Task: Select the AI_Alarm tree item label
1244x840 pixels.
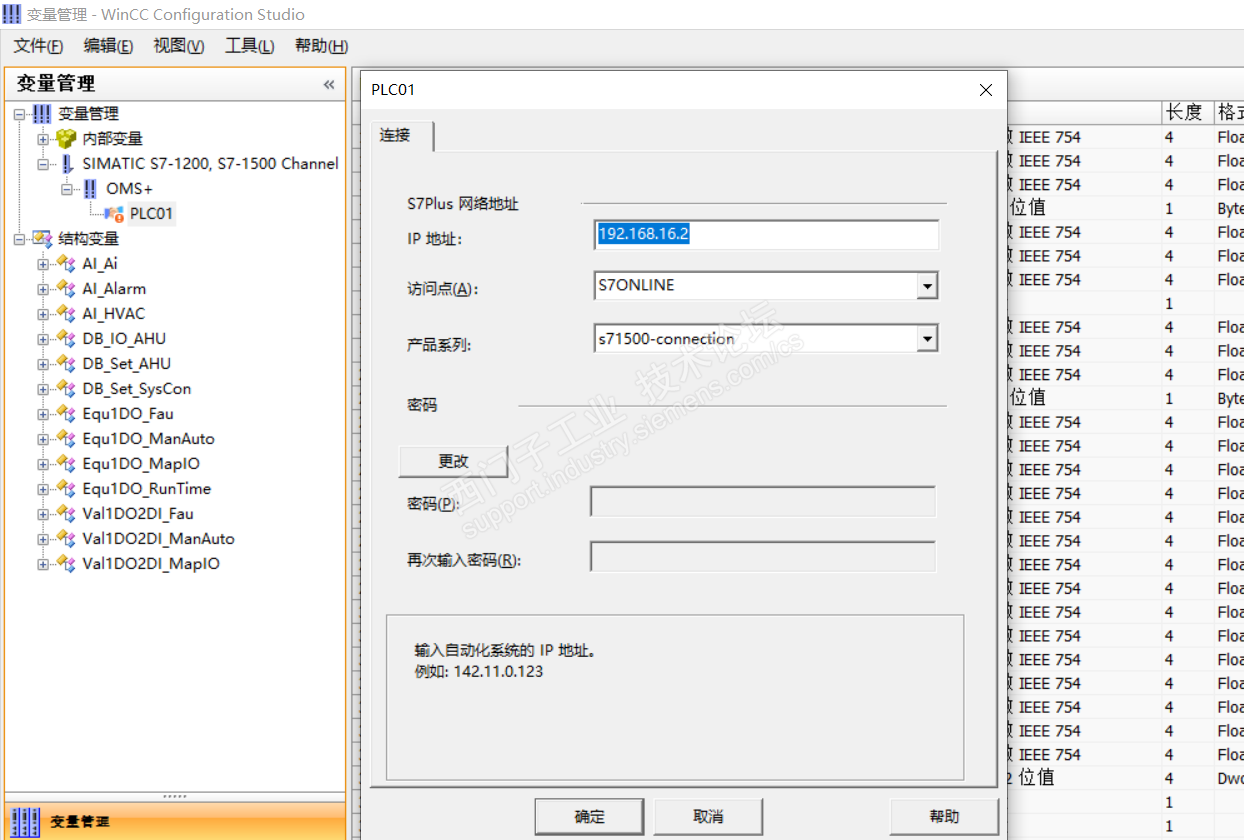Action: point(114,289)
